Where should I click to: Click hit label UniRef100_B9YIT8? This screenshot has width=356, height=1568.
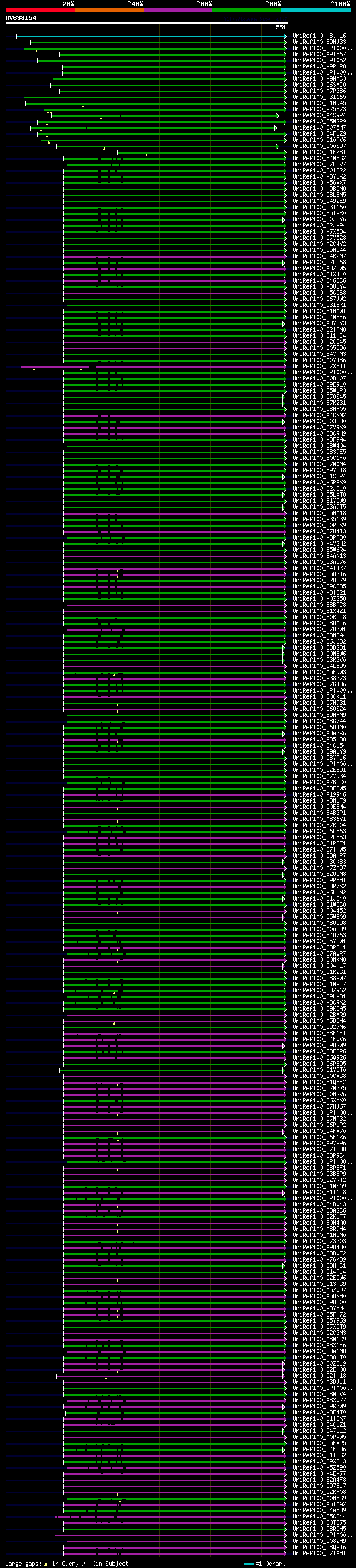(x=319, y=471)
